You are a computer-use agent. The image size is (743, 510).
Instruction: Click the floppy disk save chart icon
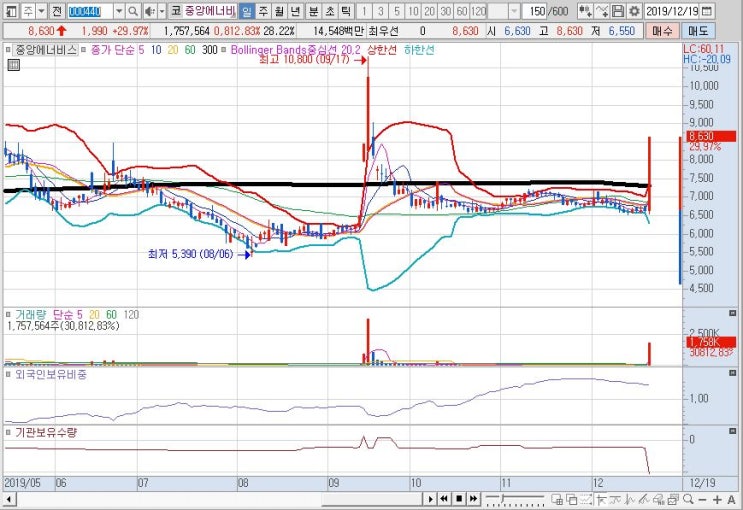pos(618,10)
